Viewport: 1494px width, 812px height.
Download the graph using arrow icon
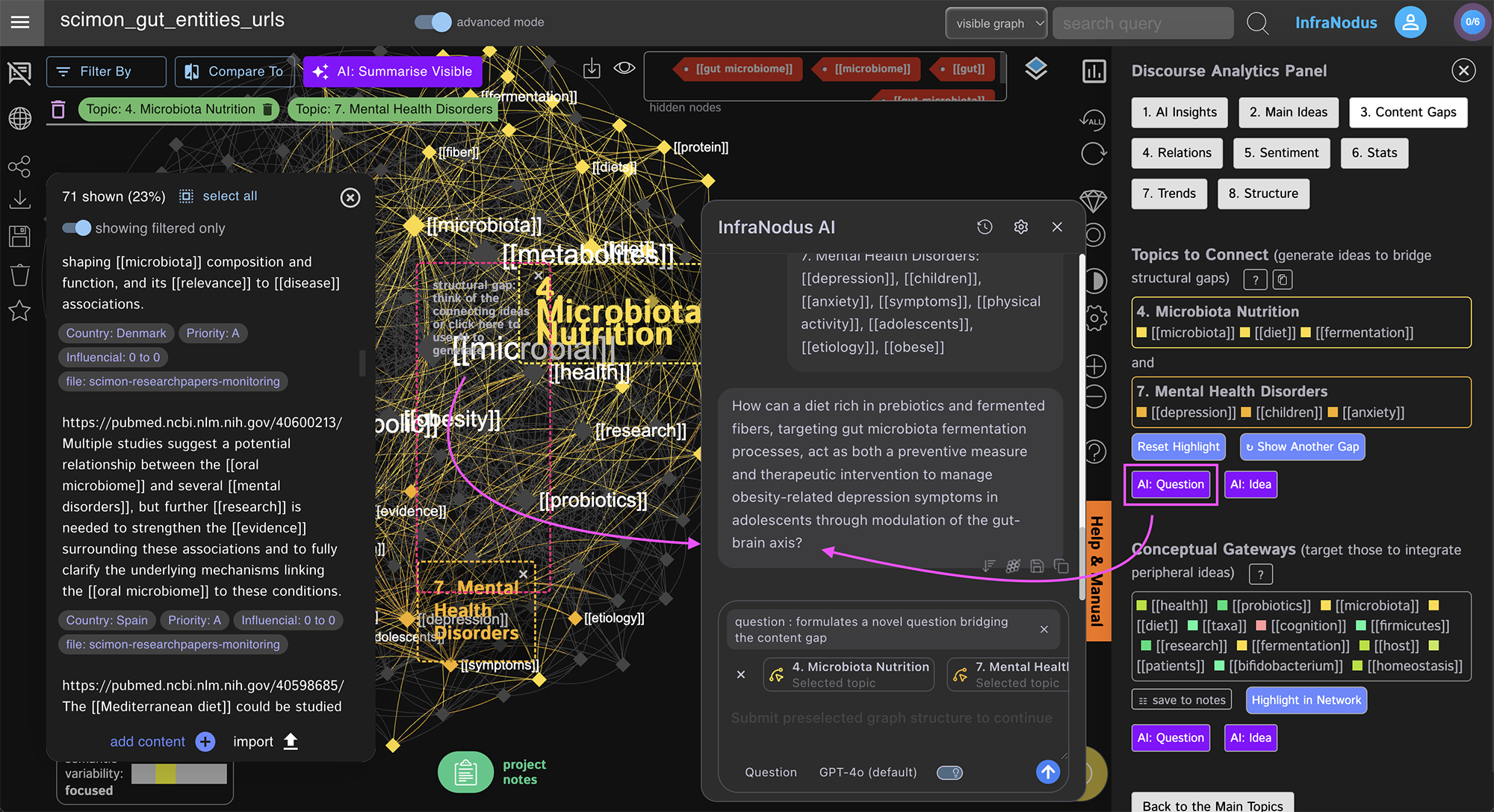[x=592, y=69]
